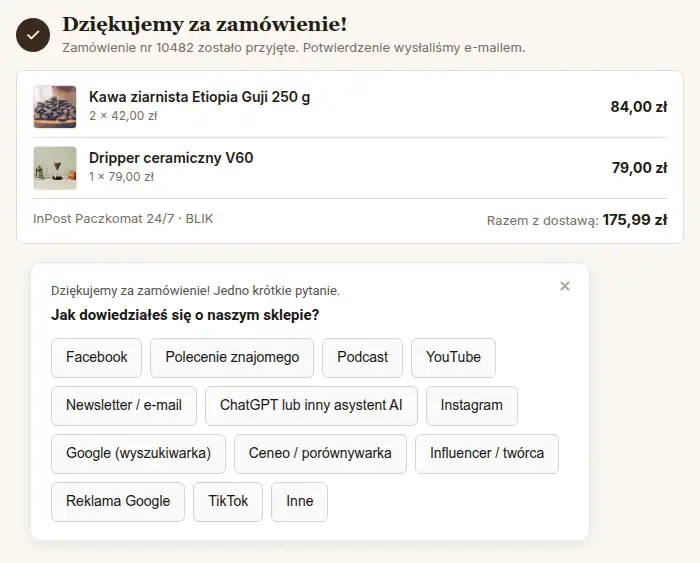Close the survey popup with the X
This screenshot has width=700, height=563.
(x=565, y=286)
